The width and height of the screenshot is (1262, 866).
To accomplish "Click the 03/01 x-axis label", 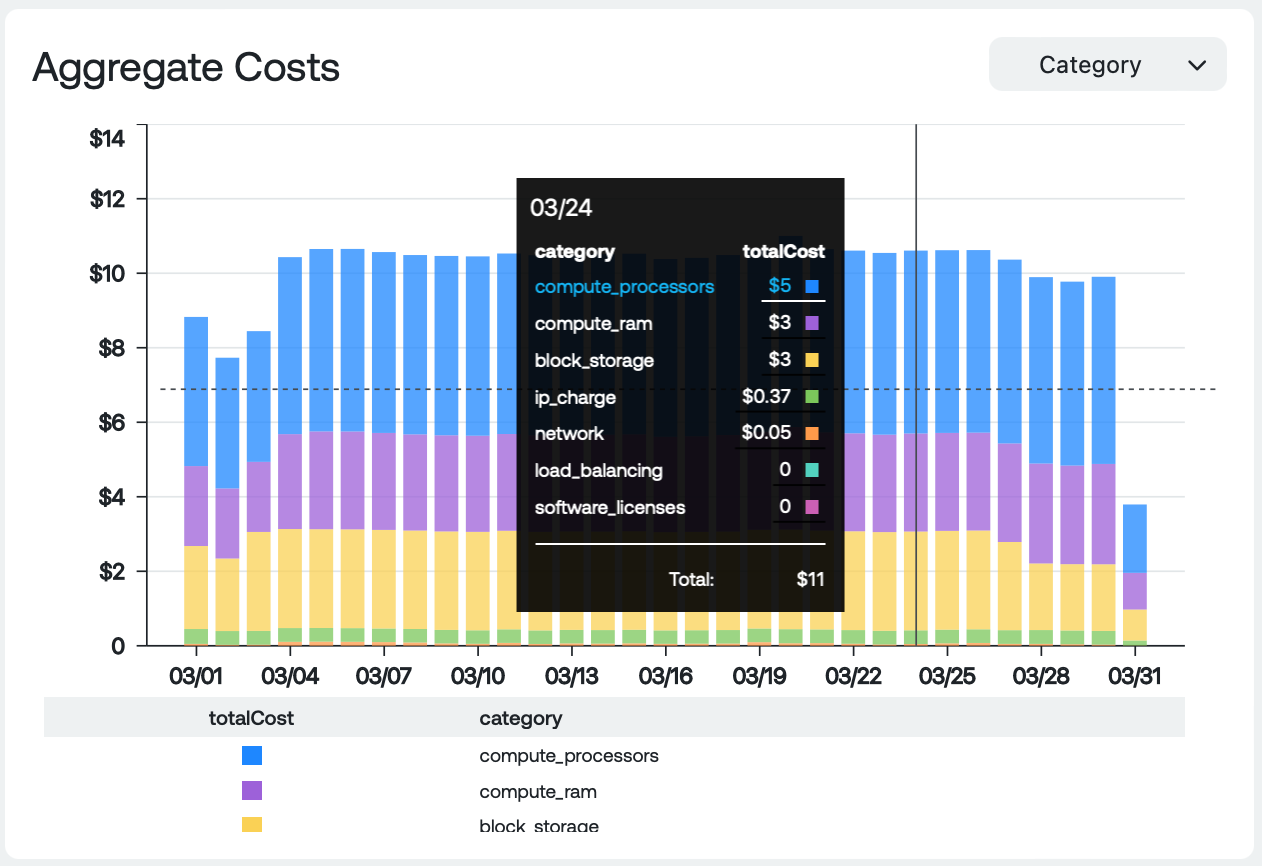I will (x=196, y=676).
